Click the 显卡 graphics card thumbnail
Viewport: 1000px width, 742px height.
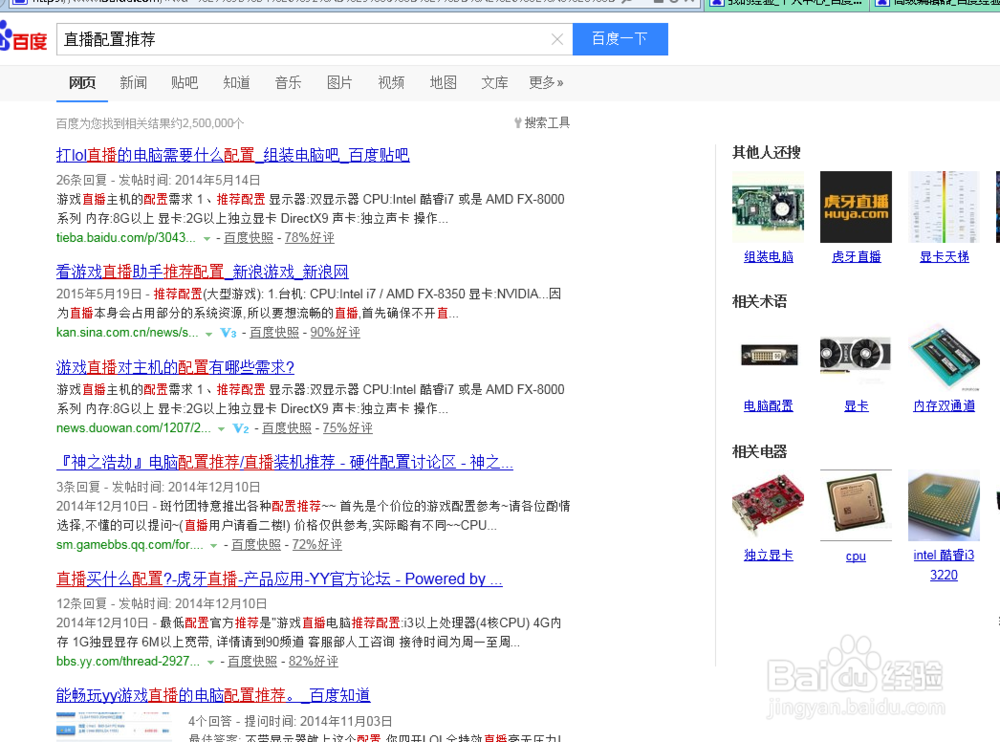coord(856,355)
